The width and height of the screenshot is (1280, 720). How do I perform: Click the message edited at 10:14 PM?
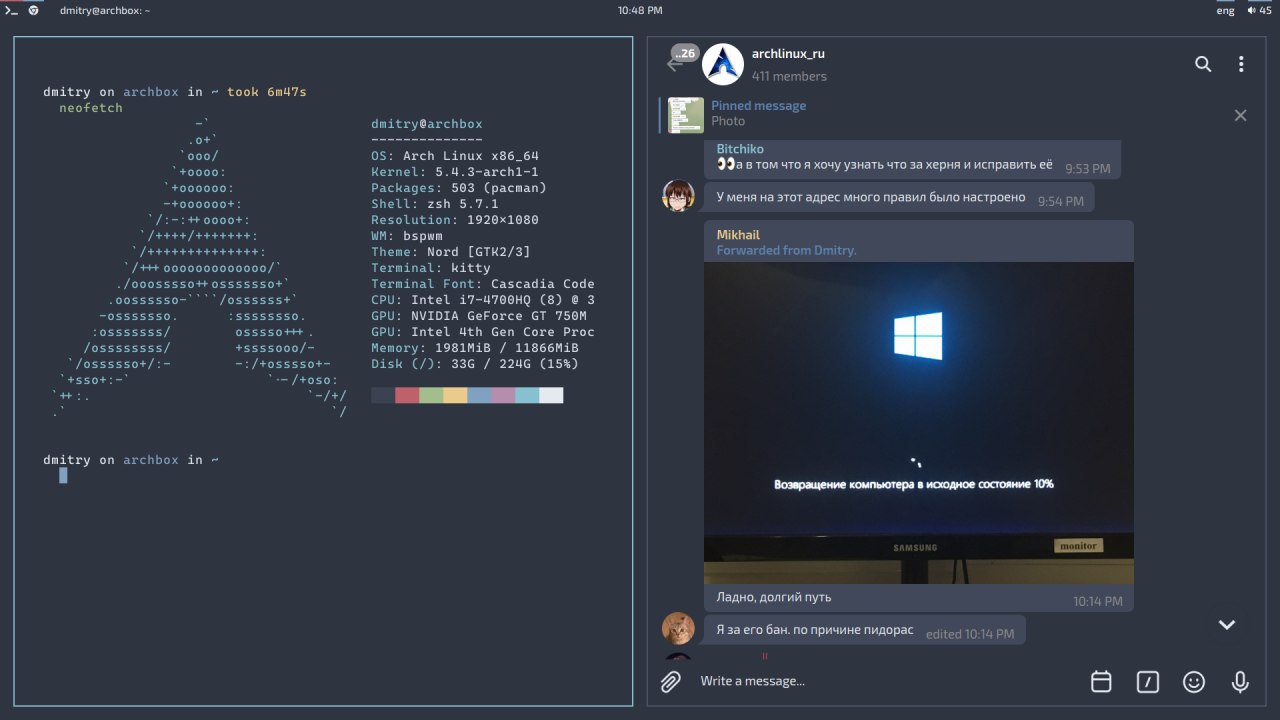(x=865, y=630)
